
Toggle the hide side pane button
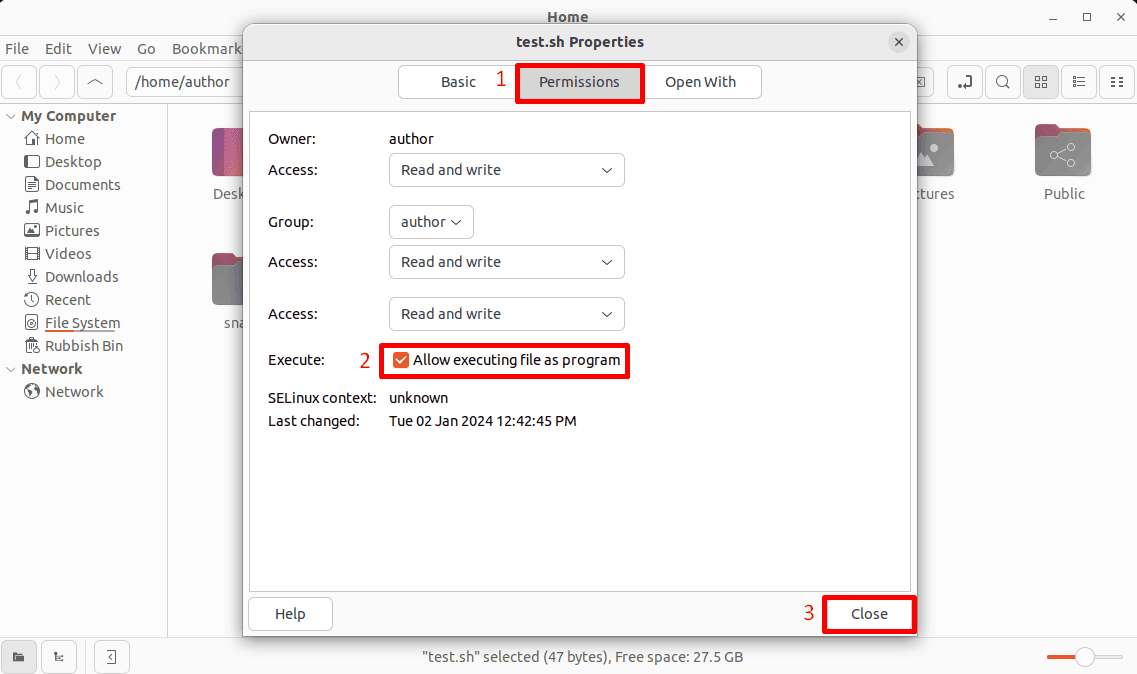point(111,657)
